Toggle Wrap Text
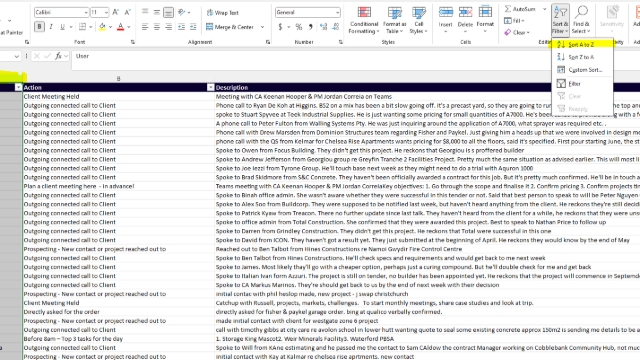Viewport: 640px width, 360px height. coord(222,13)
